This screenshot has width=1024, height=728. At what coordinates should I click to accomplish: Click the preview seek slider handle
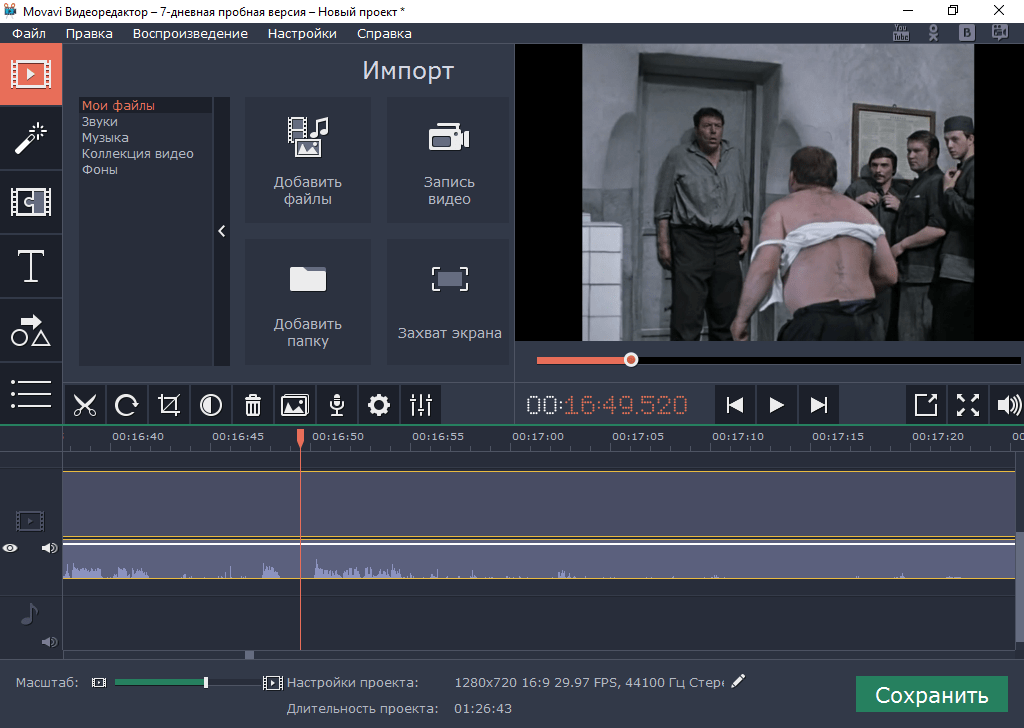pyautogui.click(x=631, y=360)
